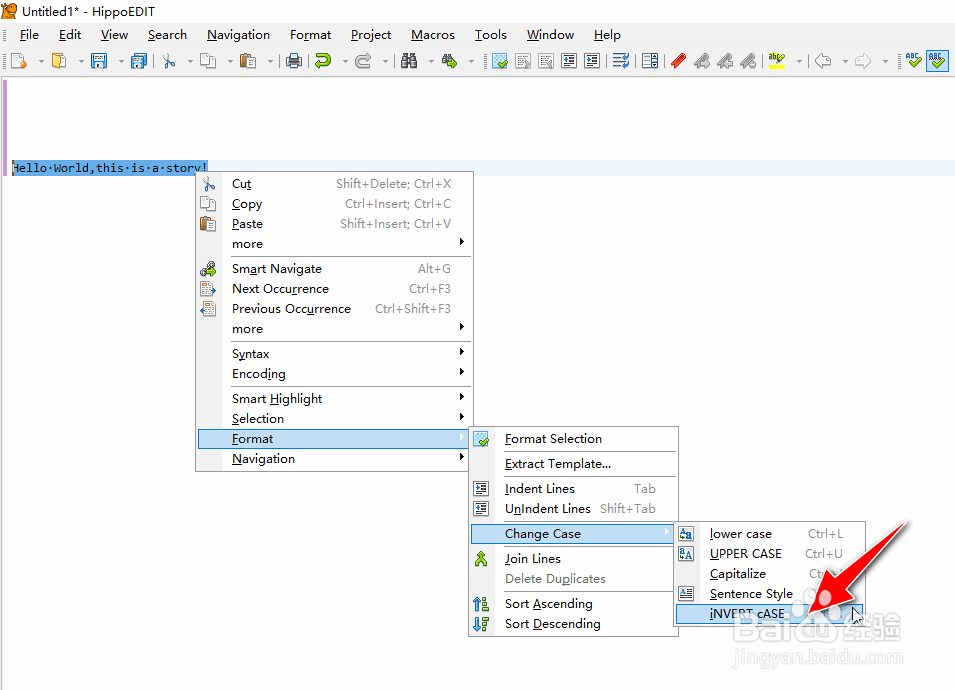
Task: Open dropdown arrow beside Open folder icon
Action: click(80, 61)
